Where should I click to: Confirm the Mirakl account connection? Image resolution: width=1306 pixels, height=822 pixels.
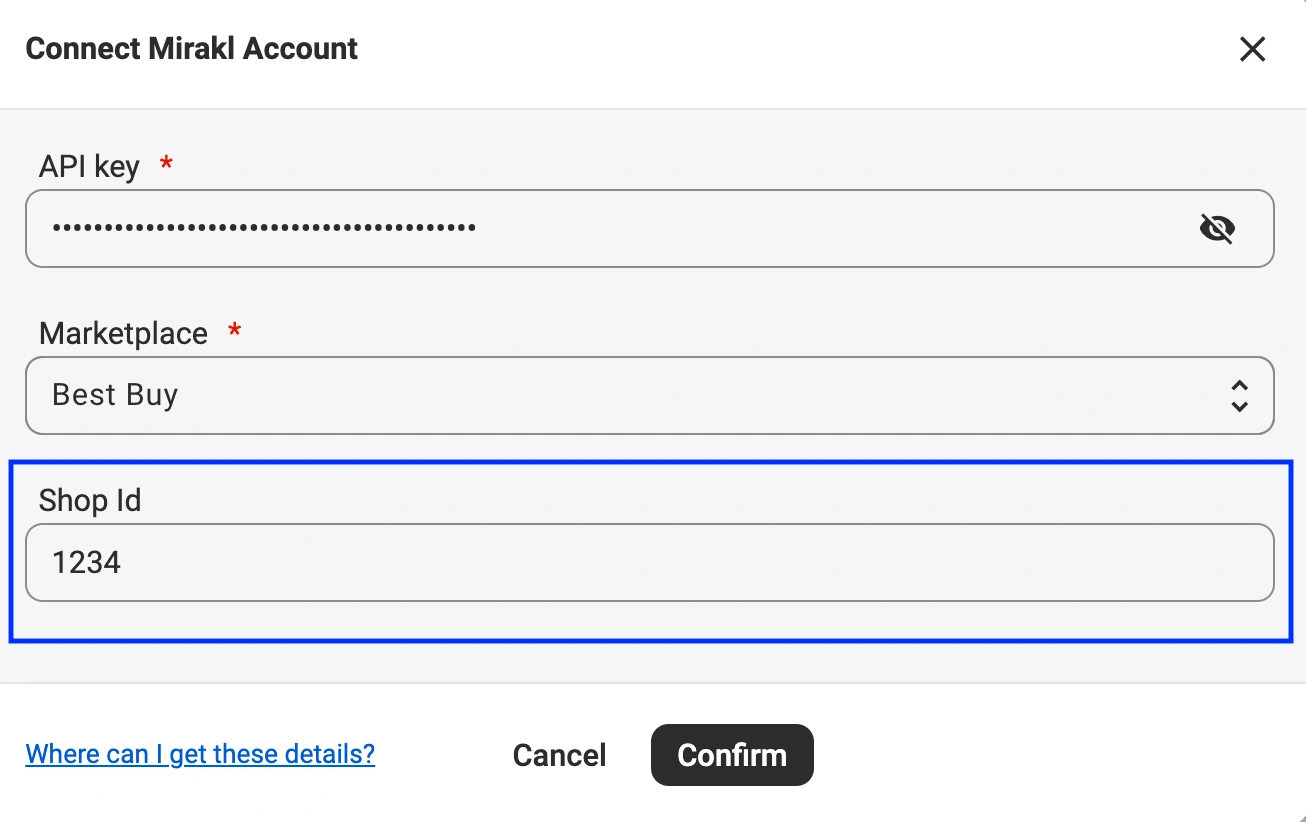click(x=732, y=755)
